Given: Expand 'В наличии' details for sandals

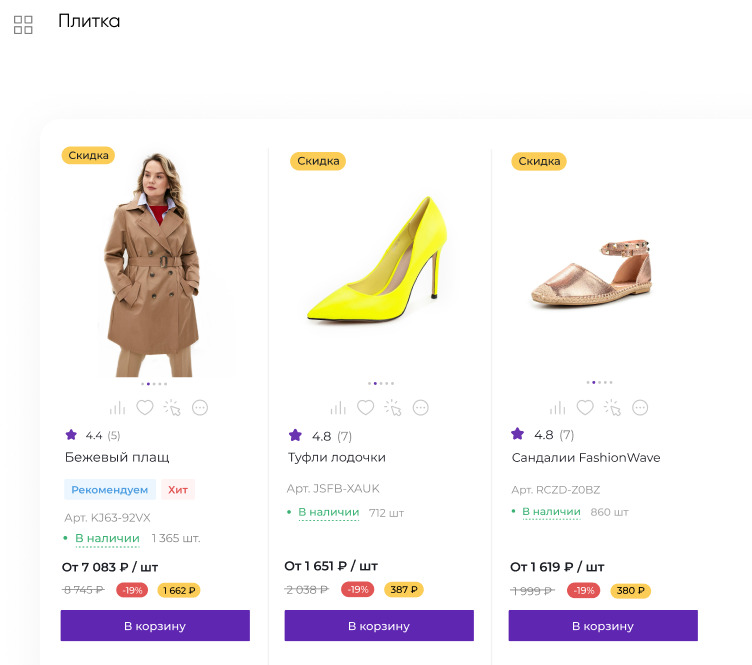Looking at the screenshot, I should tap(551, 512).
